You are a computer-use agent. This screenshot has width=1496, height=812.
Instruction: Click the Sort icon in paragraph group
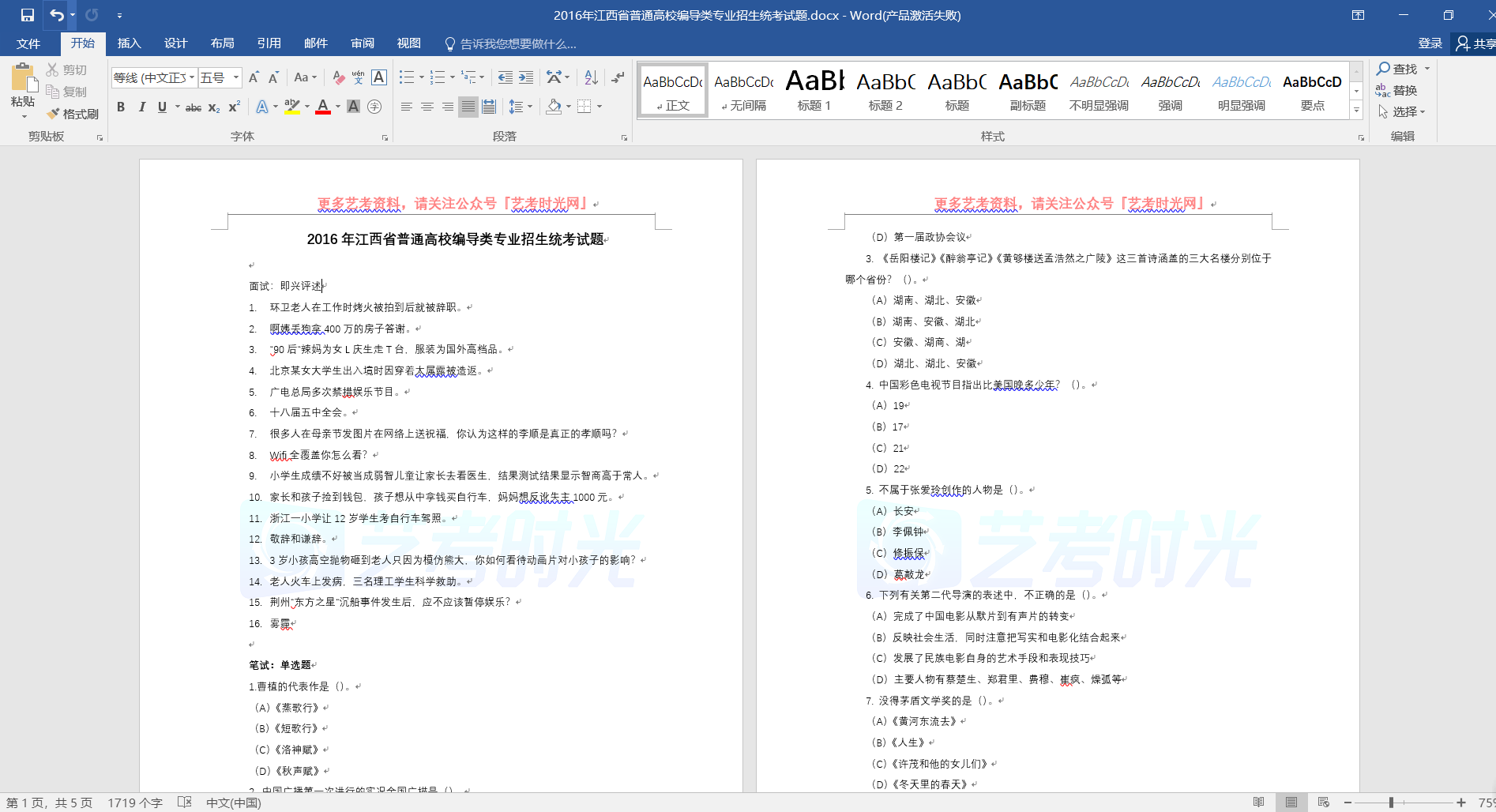(591, 77)
